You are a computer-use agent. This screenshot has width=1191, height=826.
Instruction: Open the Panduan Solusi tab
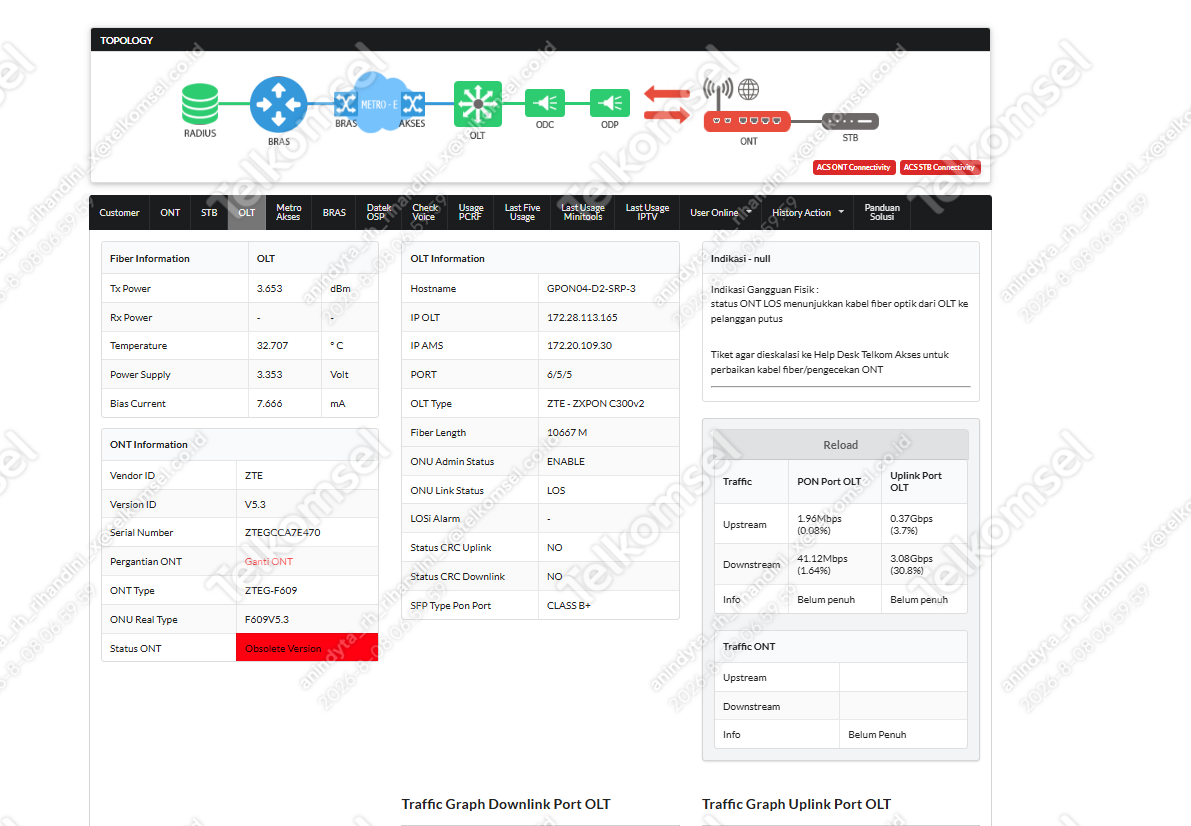(882, 213)
